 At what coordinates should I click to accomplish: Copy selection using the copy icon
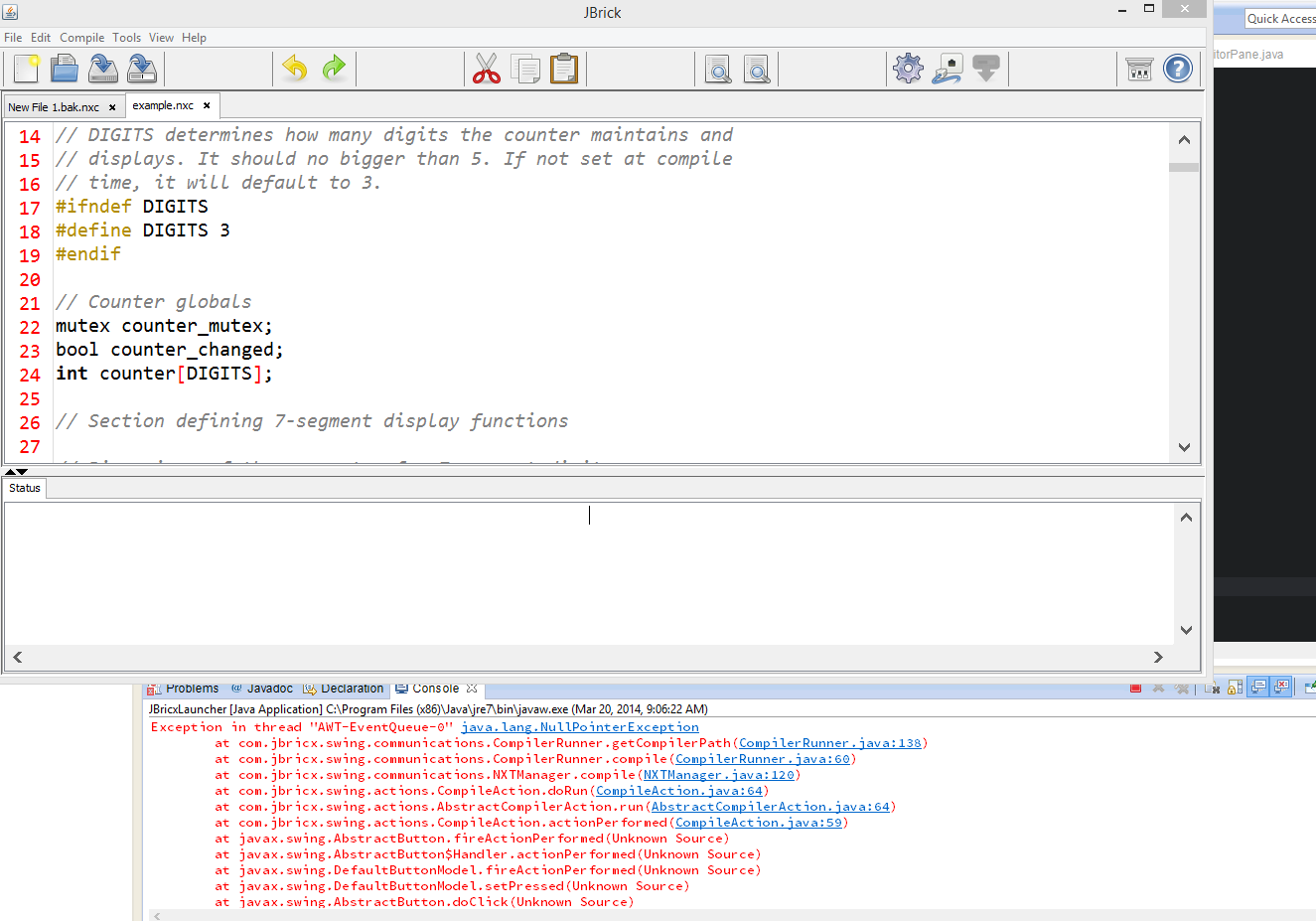(x=525, y=69)
